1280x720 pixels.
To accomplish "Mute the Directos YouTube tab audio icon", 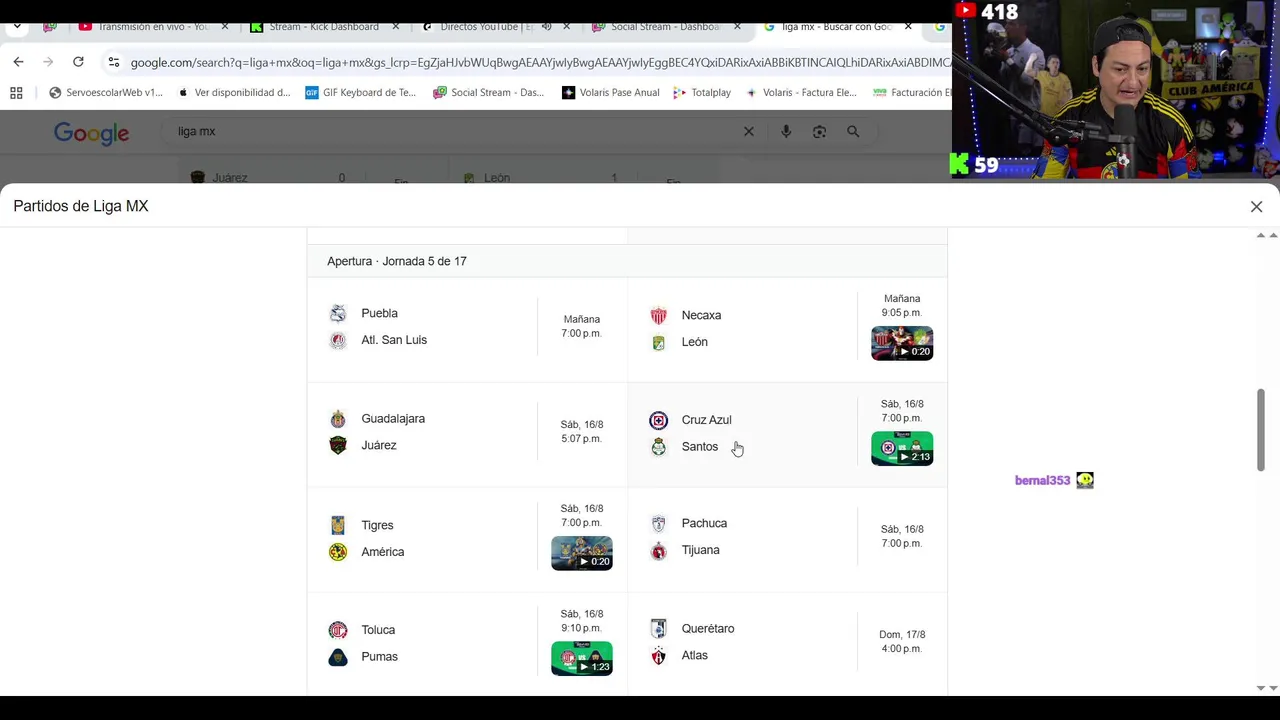I will [546, 27].
